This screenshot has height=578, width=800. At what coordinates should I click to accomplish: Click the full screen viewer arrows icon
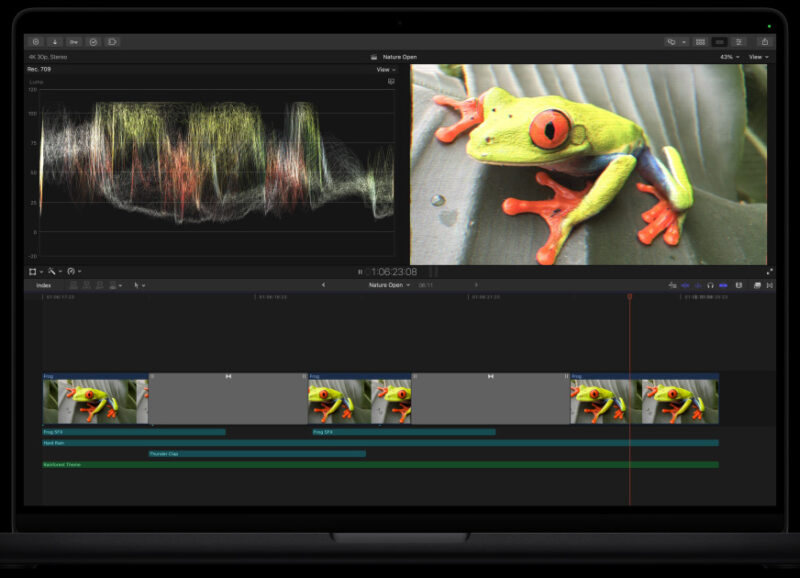(769, 272)
